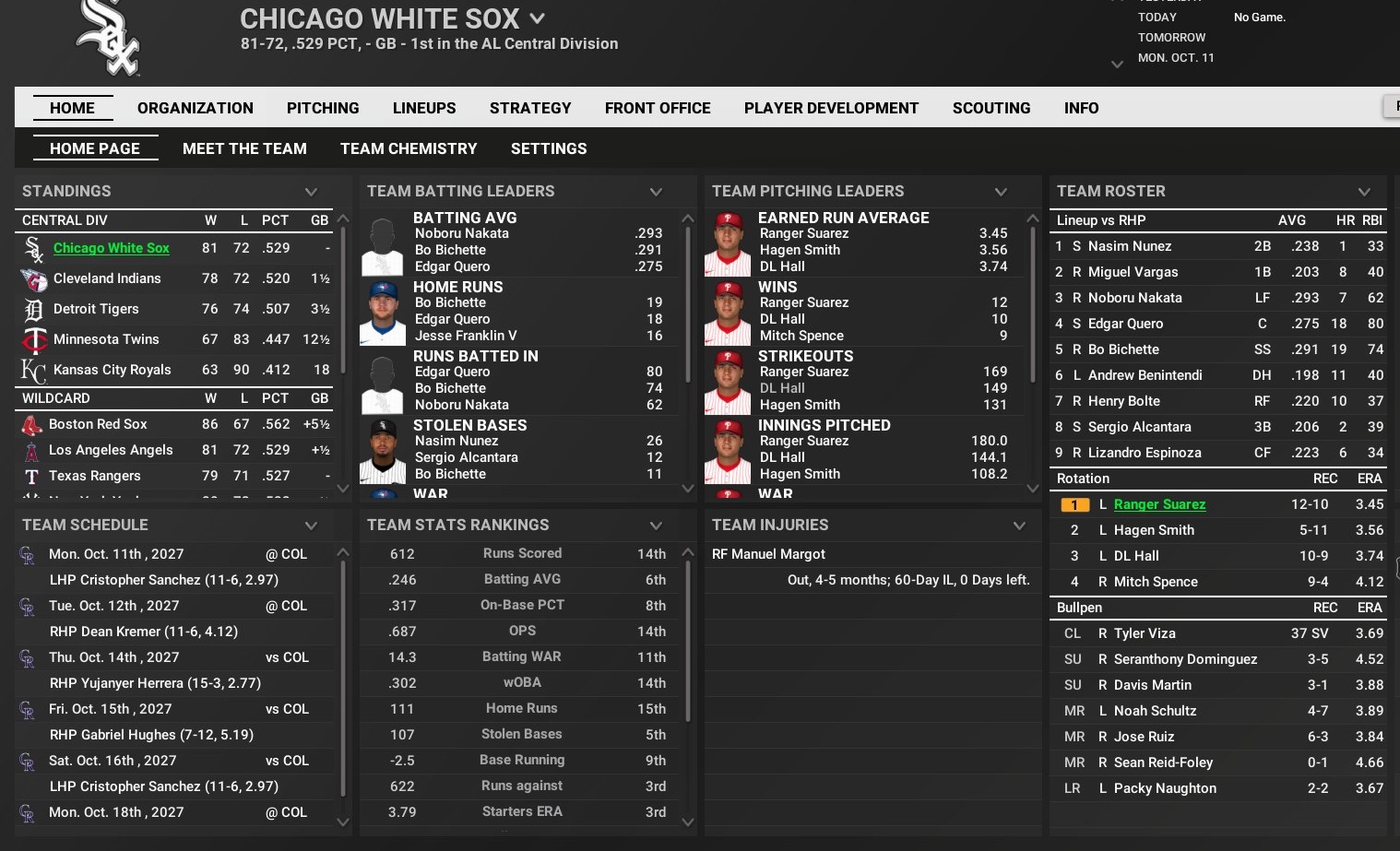Open the Team Roster panel dropdown
The image size is (1400, 851).
click(1364, 192)
